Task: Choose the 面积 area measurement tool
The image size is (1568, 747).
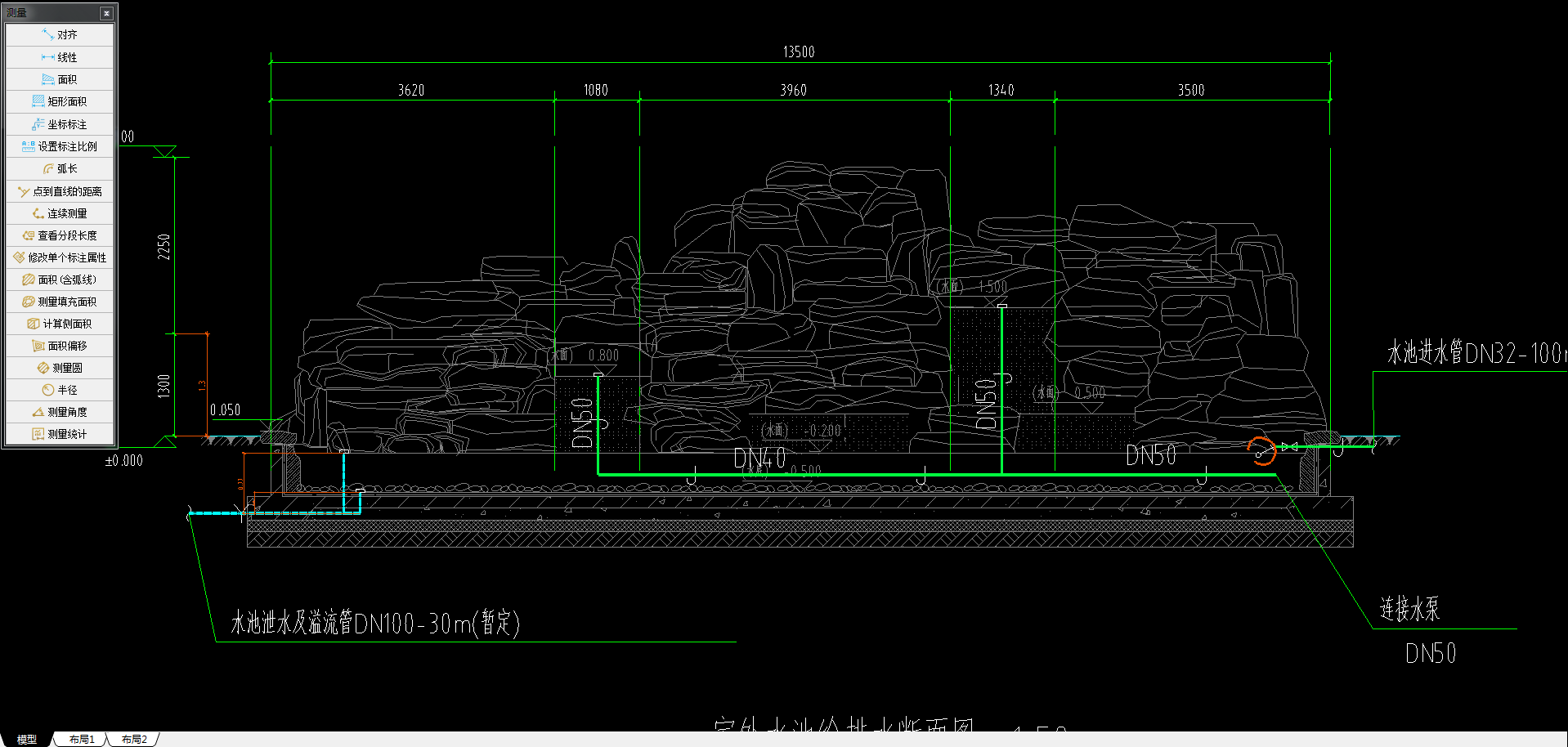Action: click(x=60, y=79)
